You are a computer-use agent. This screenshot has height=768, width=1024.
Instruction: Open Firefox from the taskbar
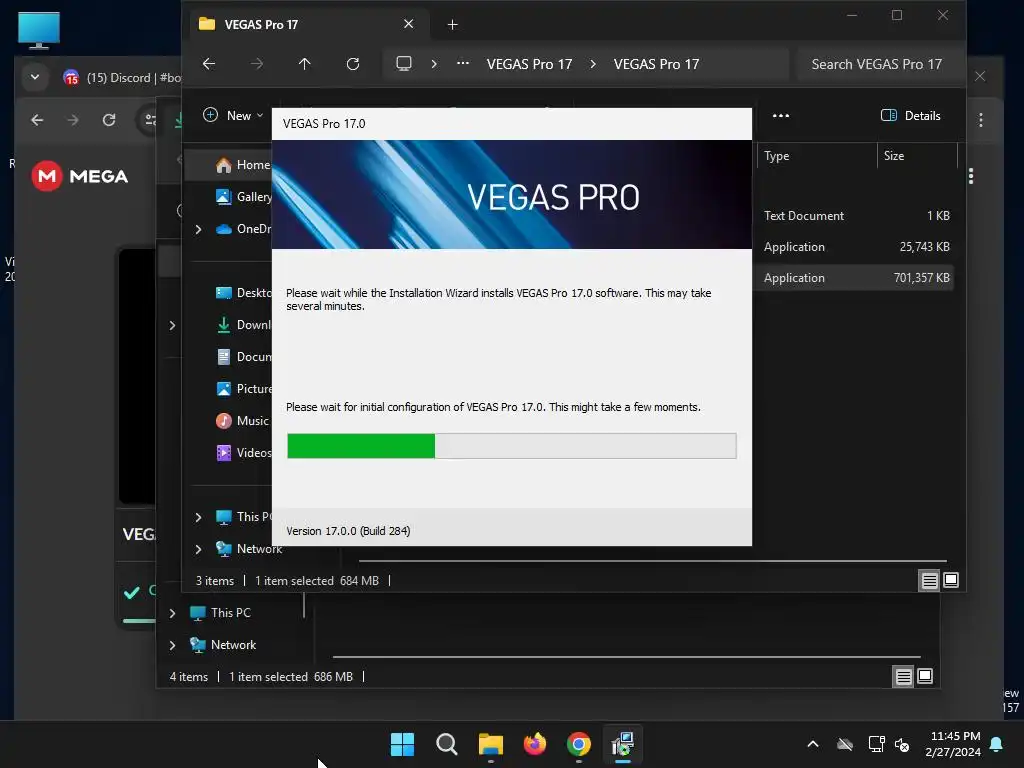click(535, 744)
